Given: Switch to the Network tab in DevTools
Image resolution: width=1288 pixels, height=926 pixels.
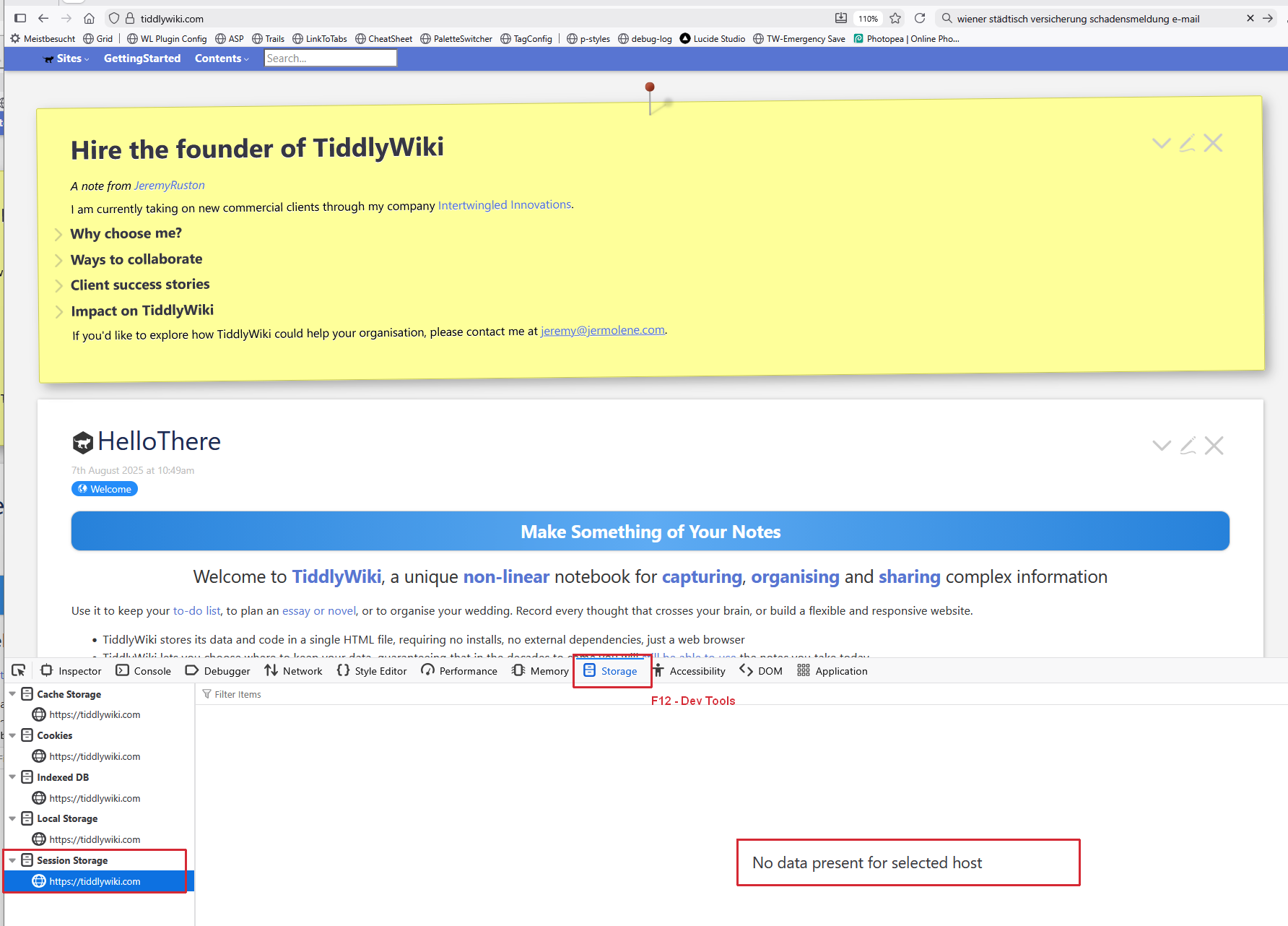Looking at the screenshot, I should point(294,671).
